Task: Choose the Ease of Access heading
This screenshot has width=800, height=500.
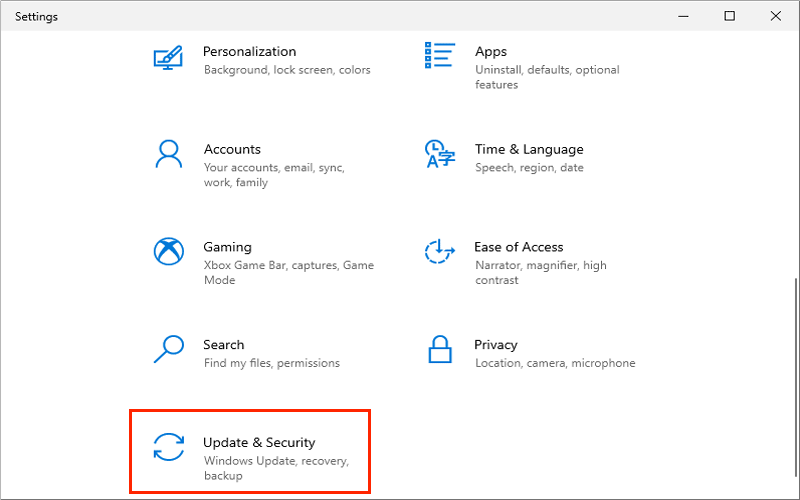Action: pyautogui.click(x=518, y=247)
